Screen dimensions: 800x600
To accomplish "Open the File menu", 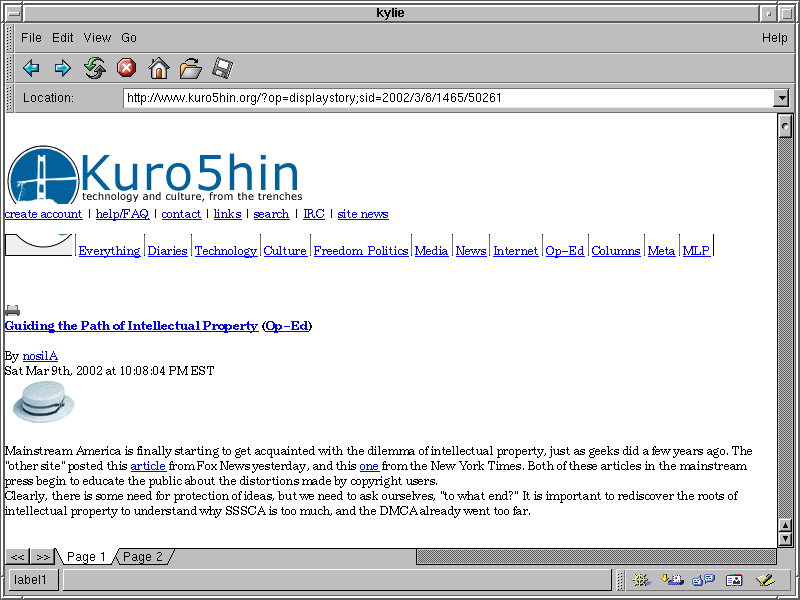I will (x=31, y=38).
